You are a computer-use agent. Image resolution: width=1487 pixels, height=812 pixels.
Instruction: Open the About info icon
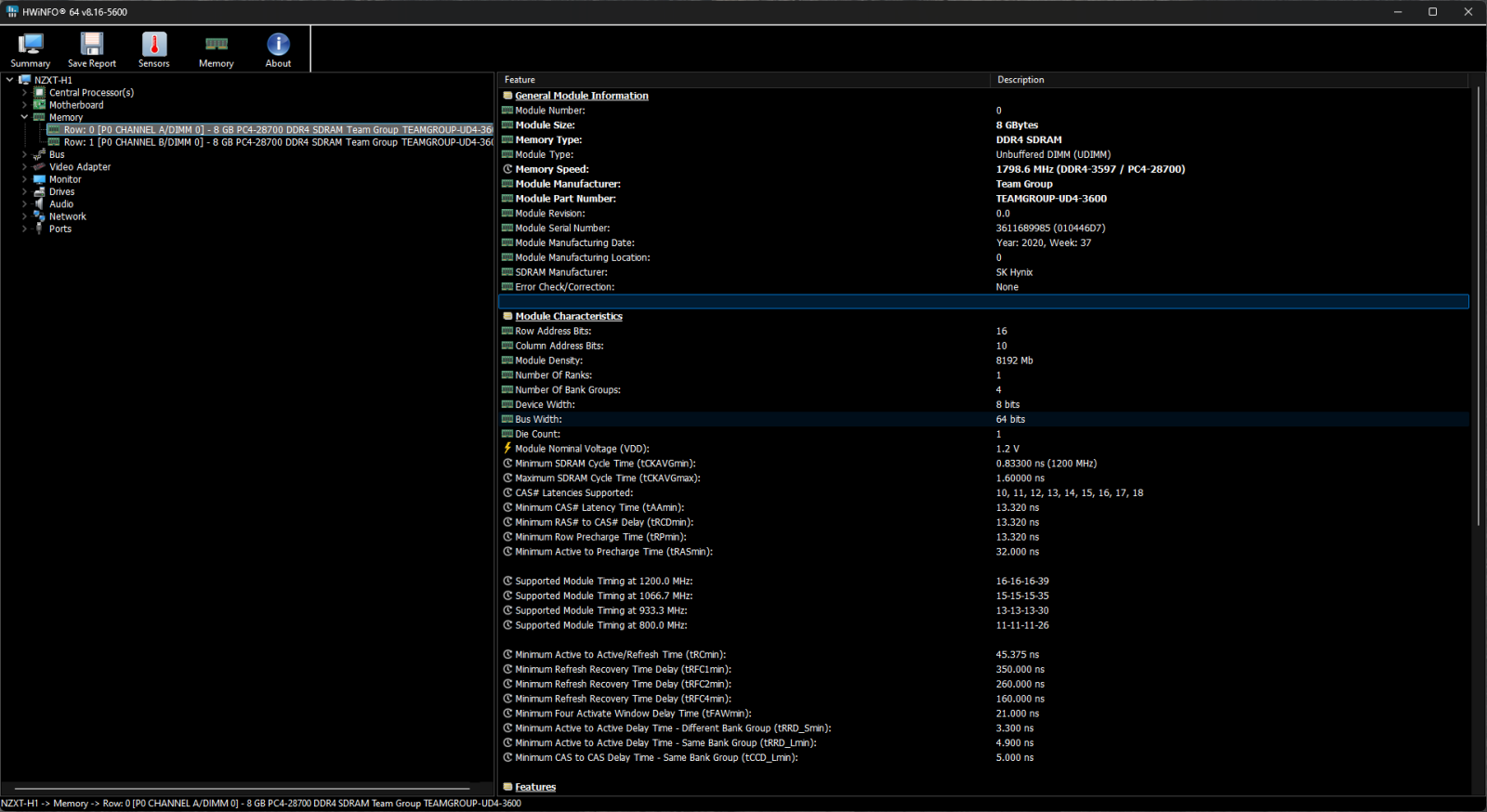point(278,44)
